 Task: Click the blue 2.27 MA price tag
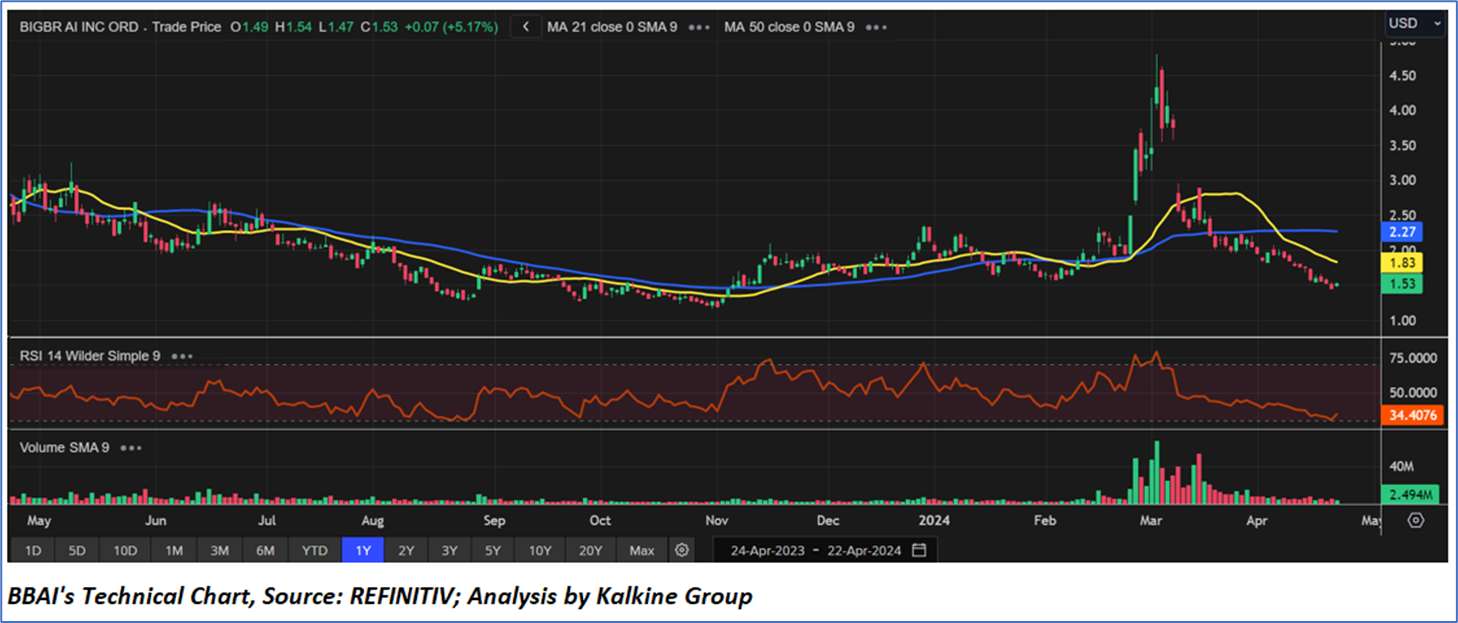pyautogui.click(x=1402, y=232)
